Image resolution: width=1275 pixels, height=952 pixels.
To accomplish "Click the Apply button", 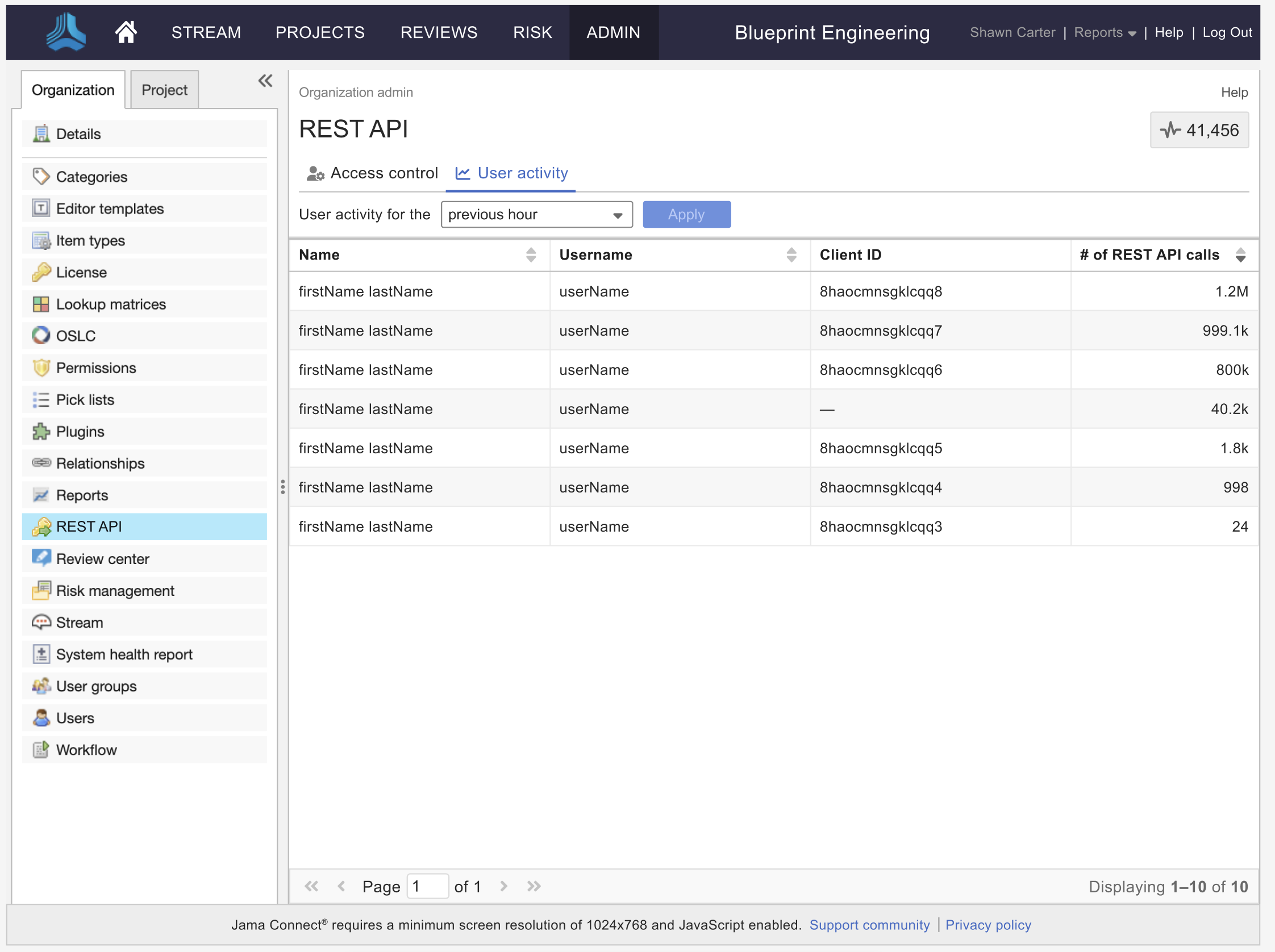I will coord(686,214).
